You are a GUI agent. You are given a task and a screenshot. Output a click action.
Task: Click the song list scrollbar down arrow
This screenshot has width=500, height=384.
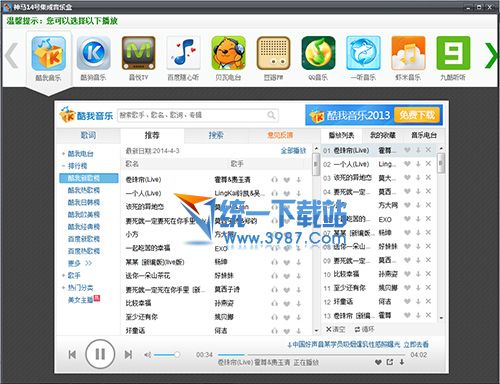tap(316, 331)
